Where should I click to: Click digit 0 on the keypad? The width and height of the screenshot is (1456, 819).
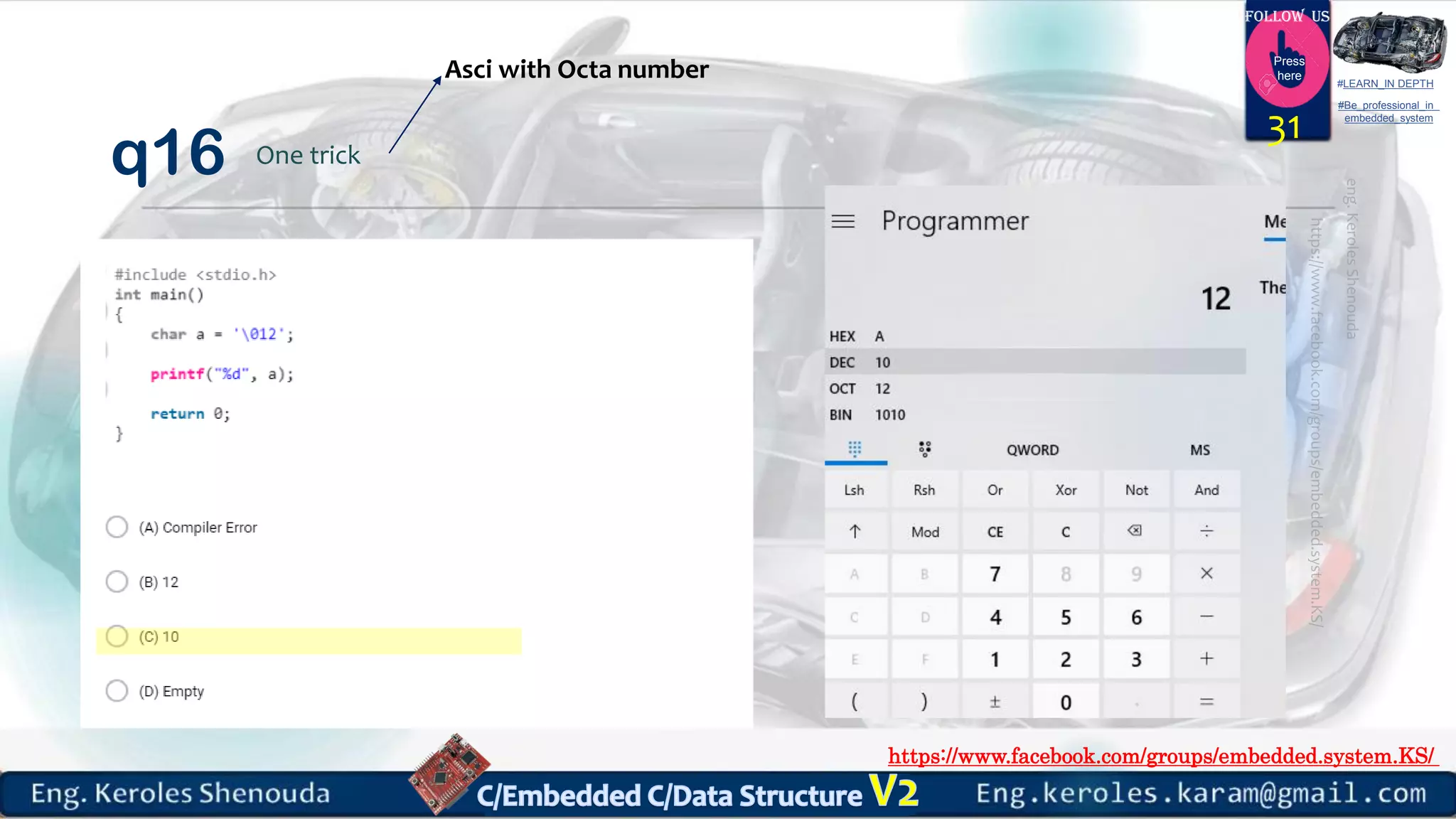tap(1066, 702)
